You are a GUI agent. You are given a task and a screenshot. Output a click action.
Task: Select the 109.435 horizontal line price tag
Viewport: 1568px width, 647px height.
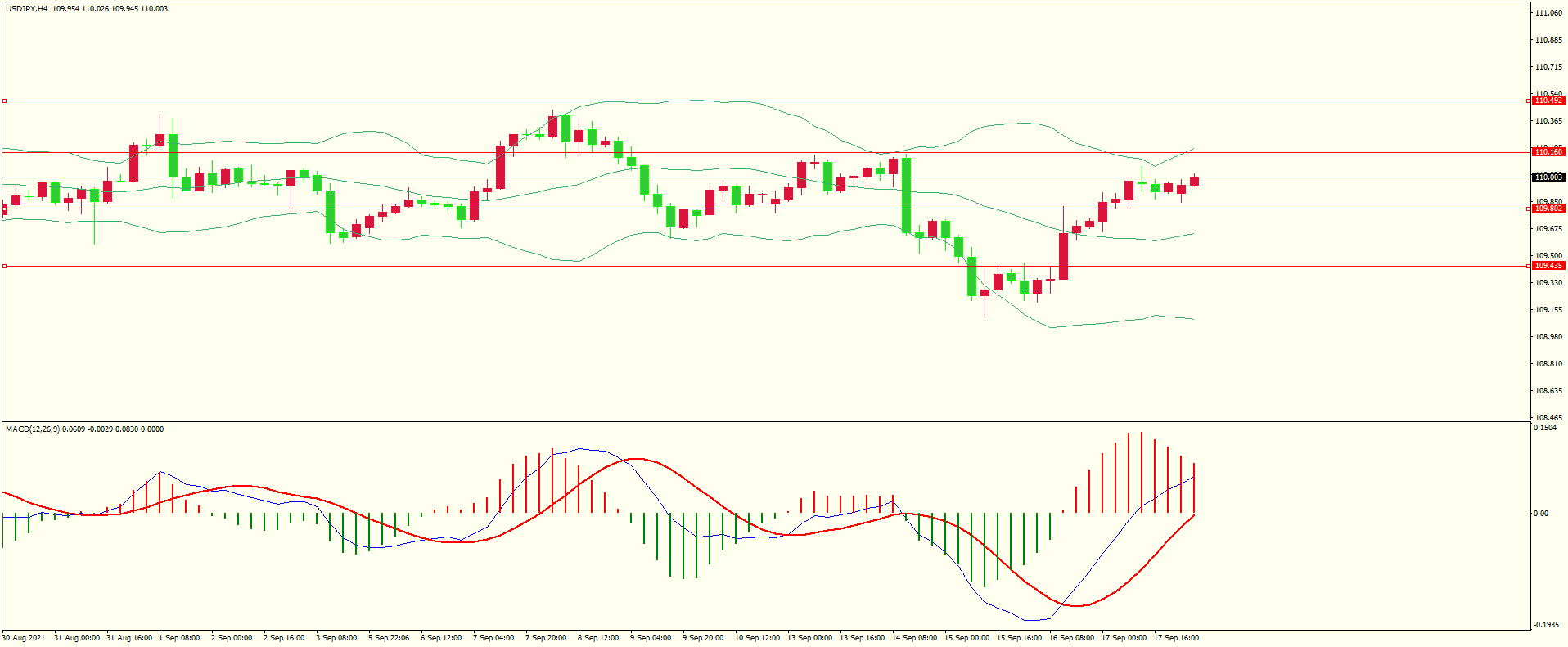1548,266
